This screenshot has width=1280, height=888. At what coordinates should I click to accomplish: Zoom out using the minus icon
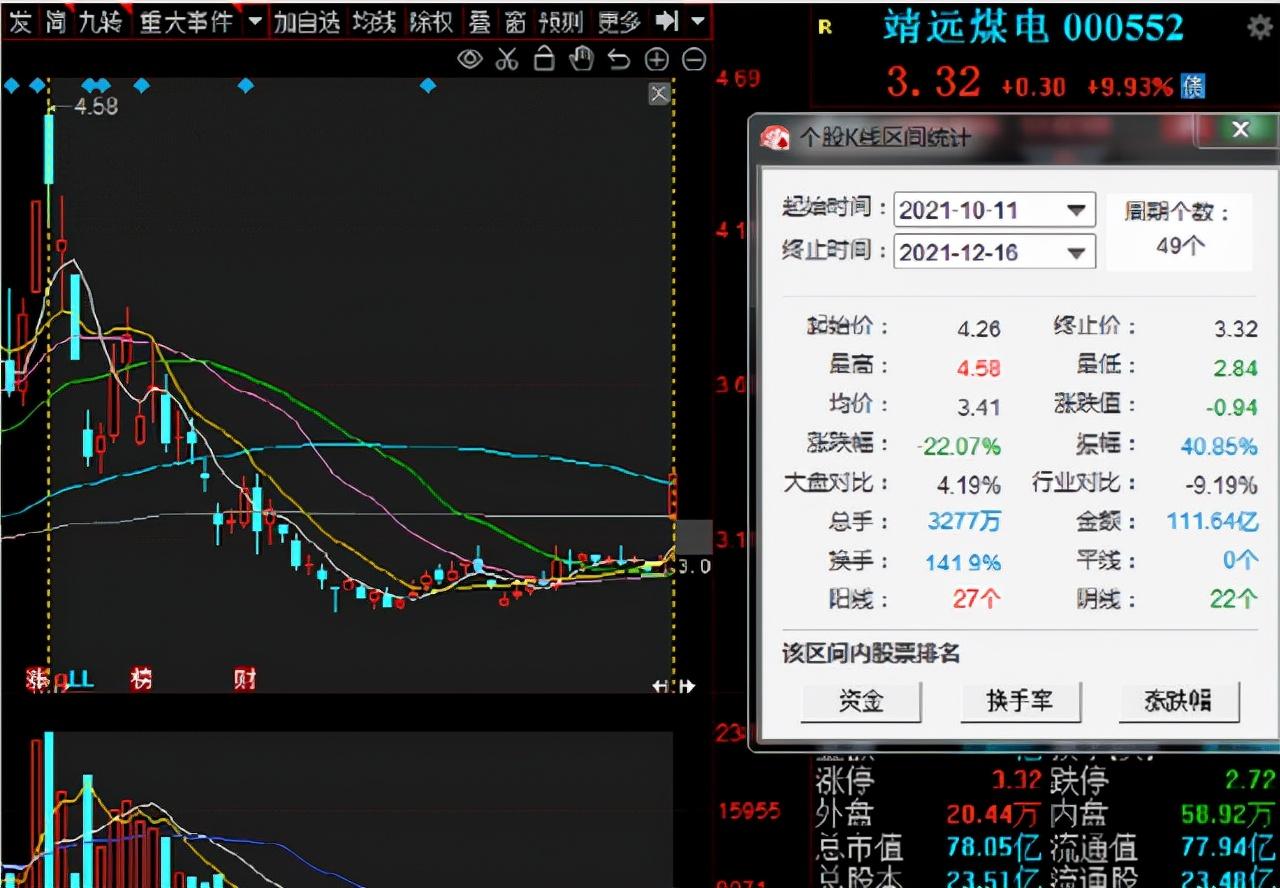tap(694, 59)
